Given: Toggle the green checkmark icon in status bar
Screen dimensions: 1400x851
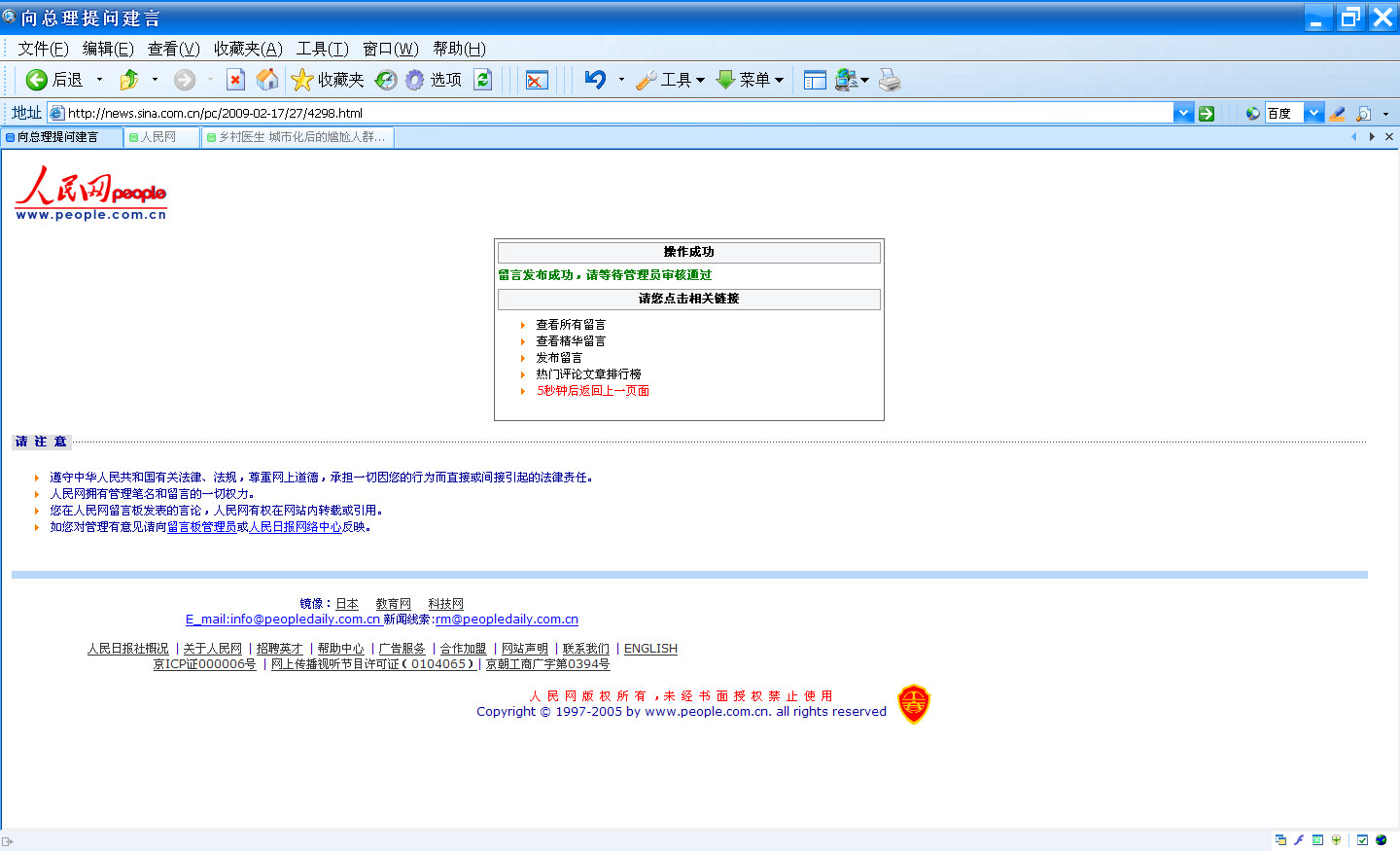Looking at the screenshot, I should 1362,840.
